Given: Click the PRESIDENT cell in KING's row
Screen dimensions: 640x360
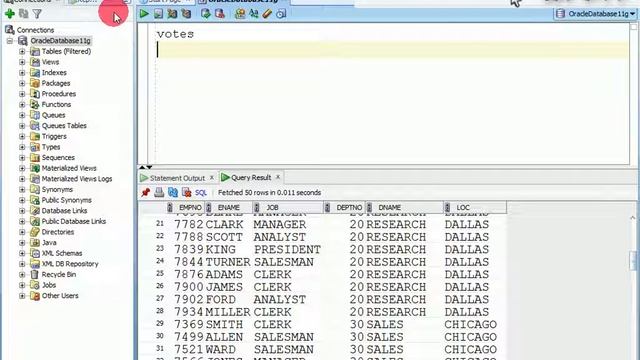Looking at the screenshot, I should (x=287, y=249).
